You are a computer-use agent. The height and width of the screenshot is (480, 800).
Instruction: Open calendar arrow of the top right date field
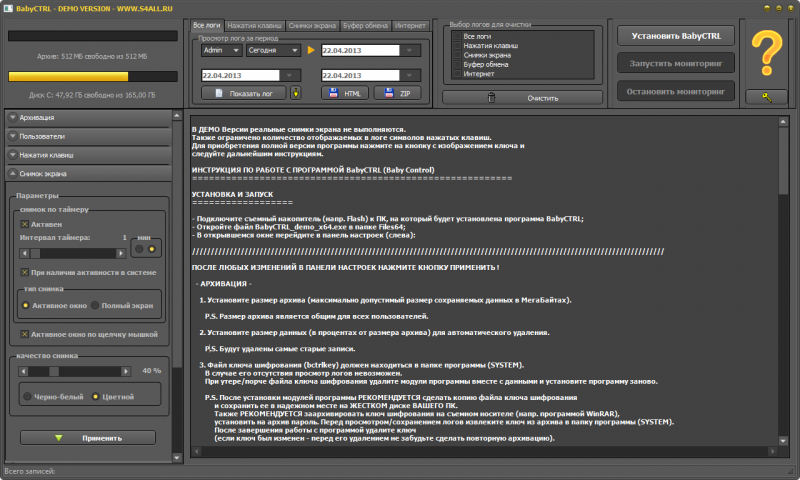[x=409, y=50]
